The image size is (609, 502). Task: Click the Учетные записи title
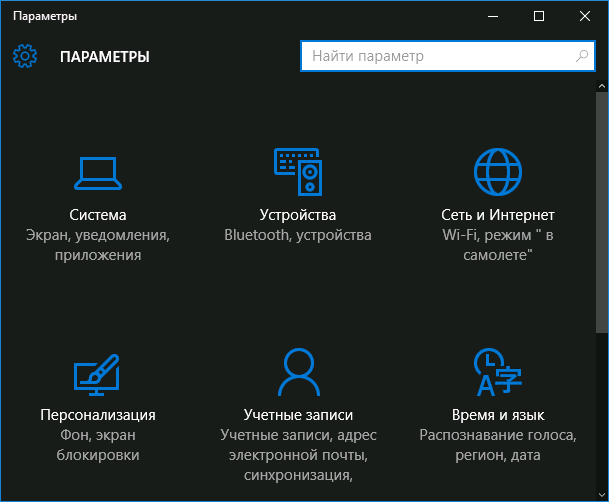pyautogui.click(x=298, y=415)
